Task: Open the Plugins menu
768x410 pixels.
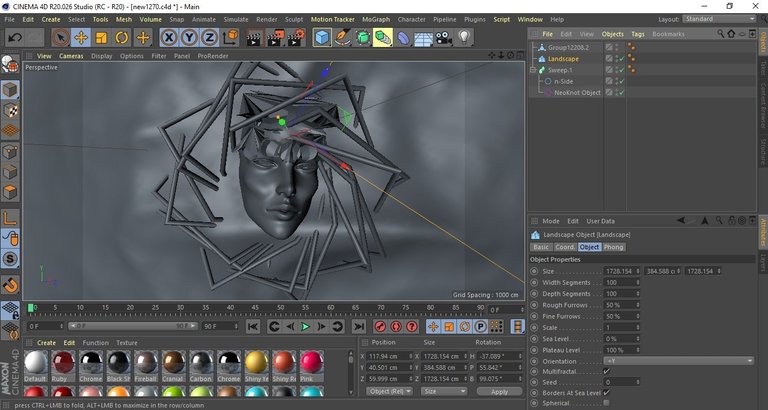Action: [475, 19]
